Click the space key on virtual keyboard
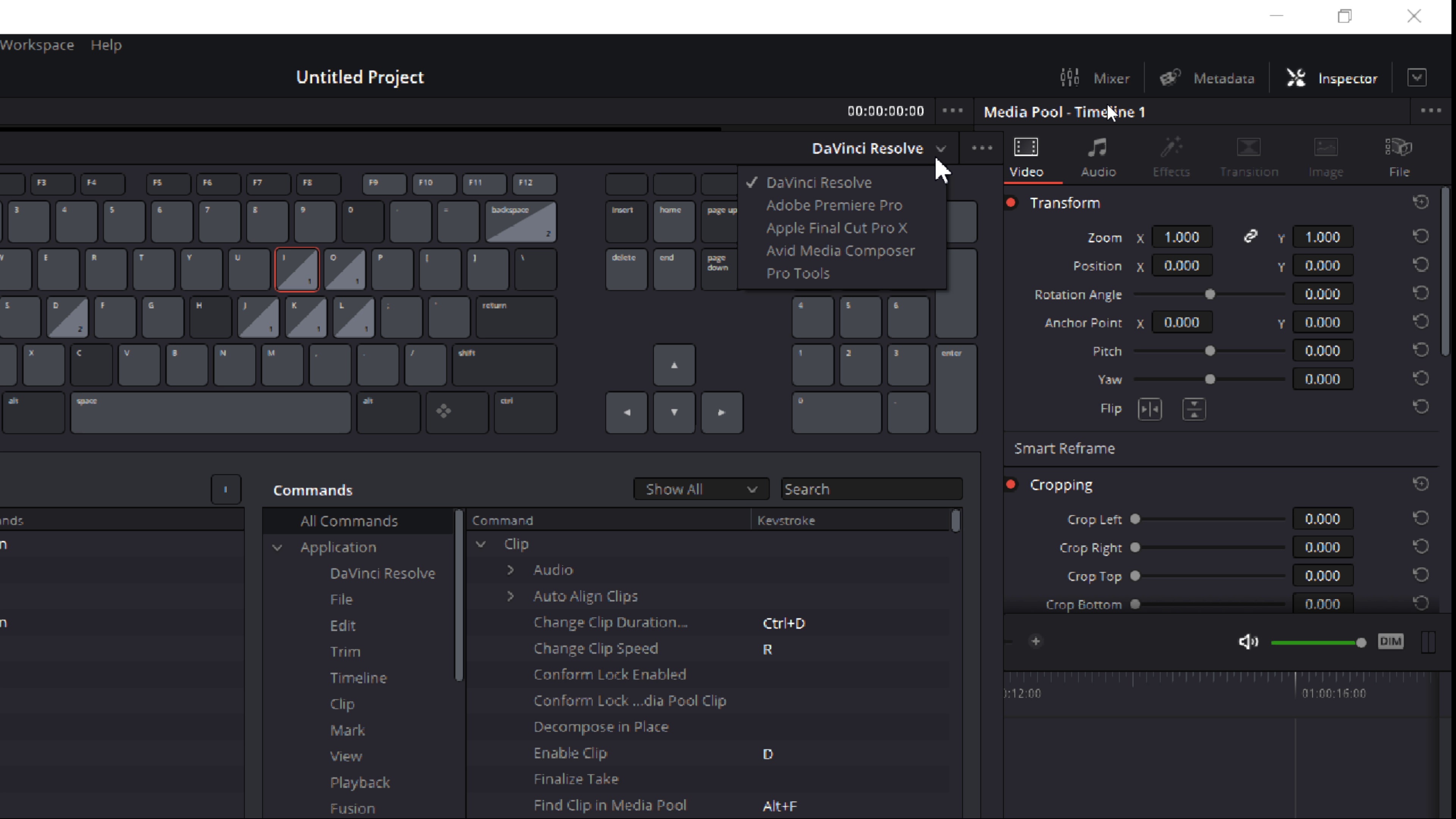Viewport: 1456px width, 819px height. pos(210,413)
